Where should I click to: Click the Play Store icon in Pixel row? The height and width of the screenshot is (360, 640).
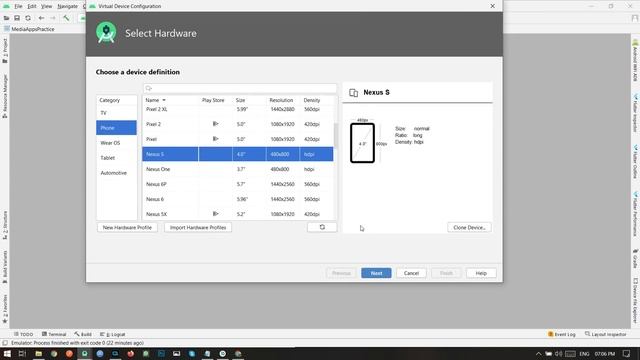216,139
